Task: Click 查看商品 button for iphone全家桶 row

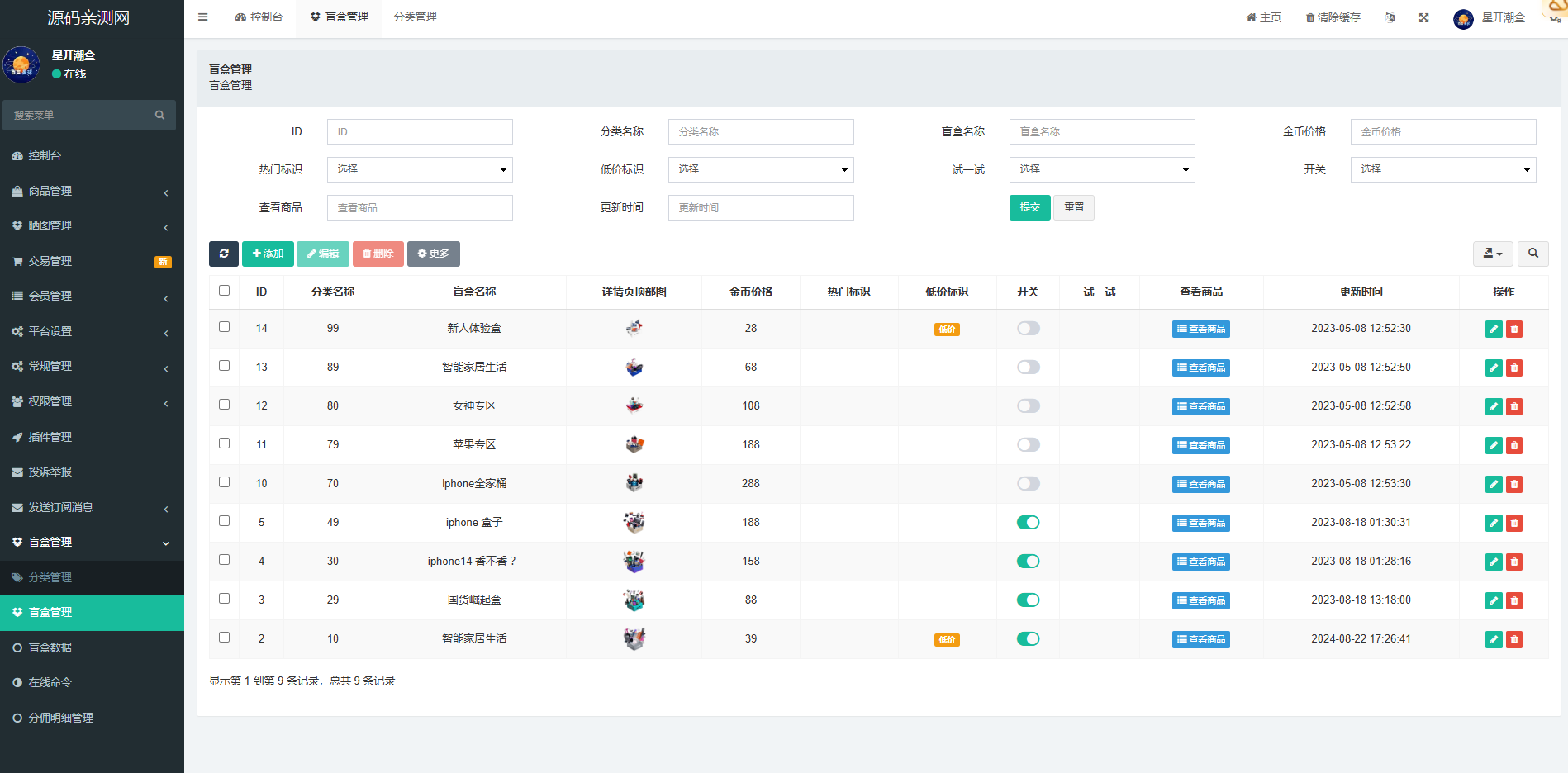Action: (x=1200, y=484)
